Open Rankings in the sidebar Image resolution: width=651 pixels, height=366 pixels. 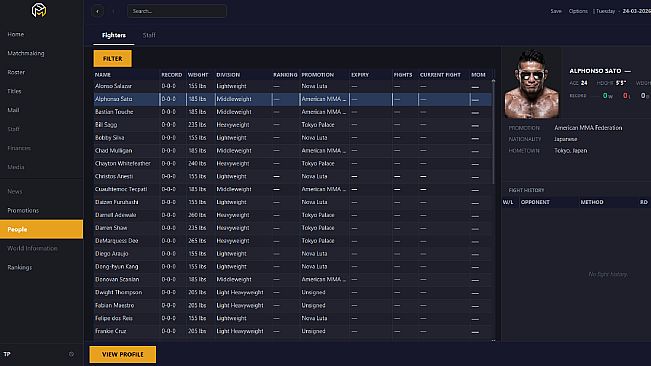(20, 267)
